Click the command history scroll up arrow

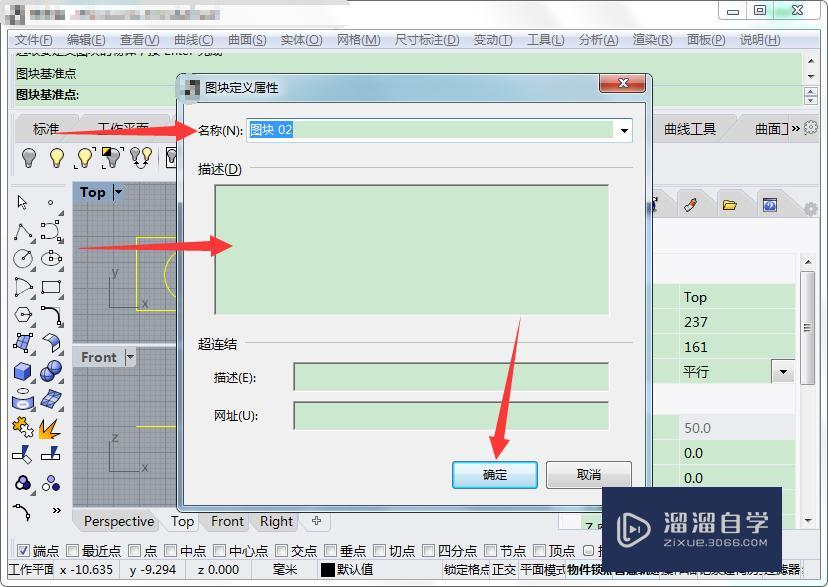click(x=811, y=61)
